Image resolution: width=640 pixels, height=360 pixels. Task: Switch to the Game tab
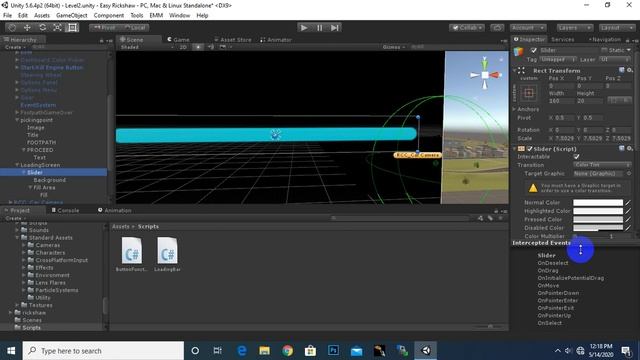(178, 40)
